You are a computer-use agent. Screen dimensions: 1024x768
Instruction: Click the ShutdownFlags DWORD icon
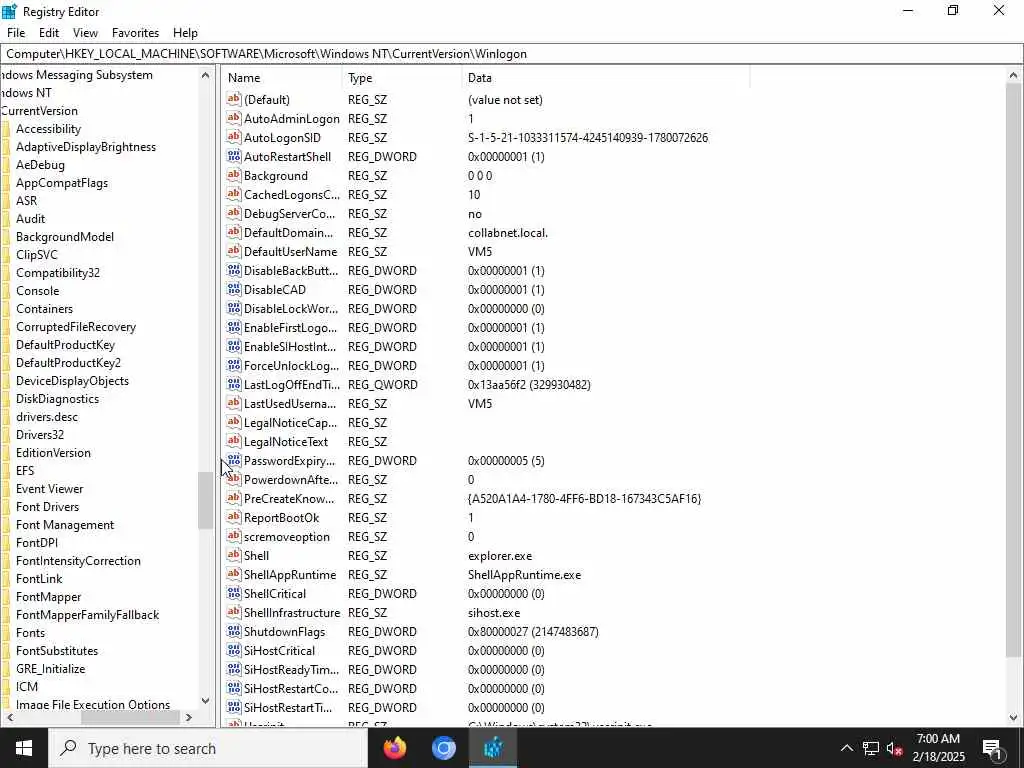coord(233,631)
